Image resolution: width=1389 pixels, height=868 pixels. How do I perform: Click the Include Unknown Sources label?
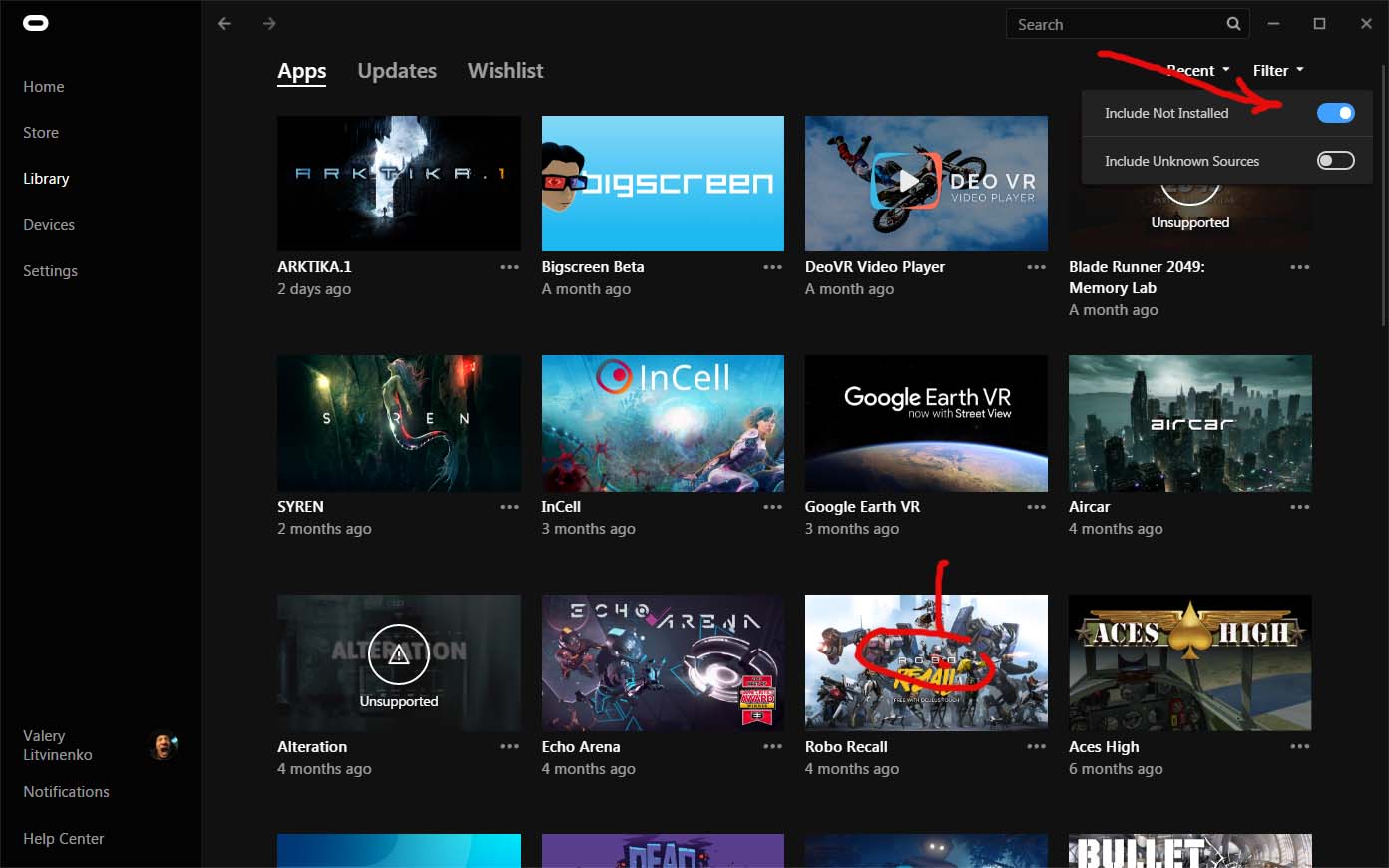coord(1181,161)
